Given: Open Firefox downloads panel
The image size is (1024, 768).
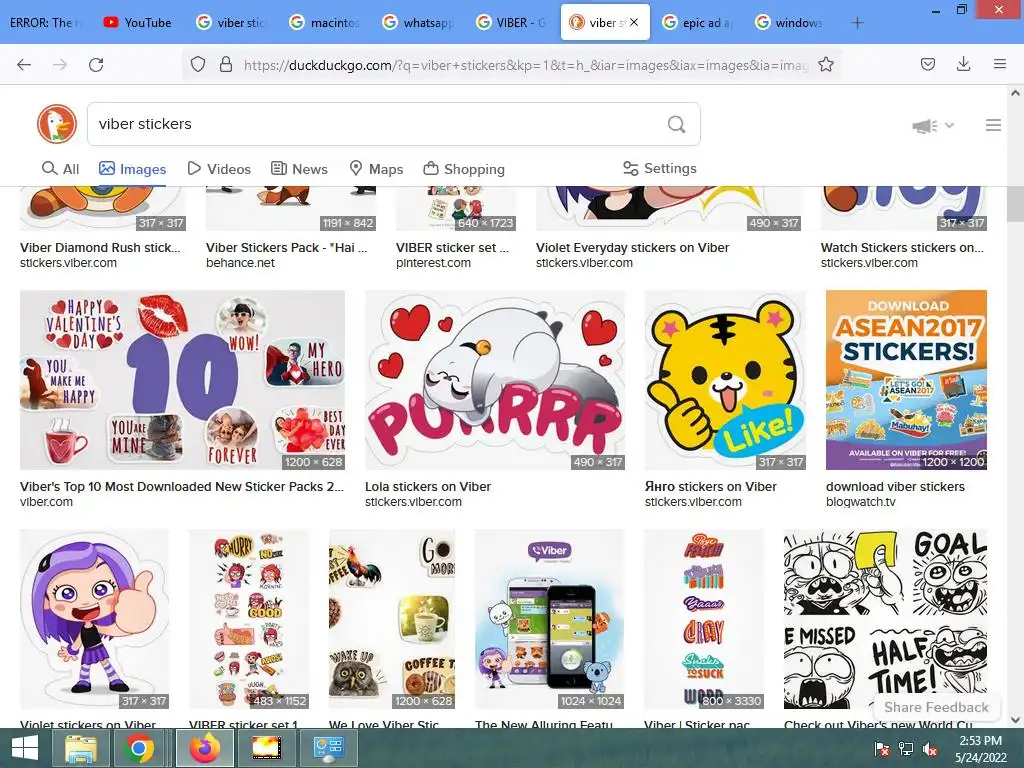Looking at the screenshot, I should coord(963,64).
